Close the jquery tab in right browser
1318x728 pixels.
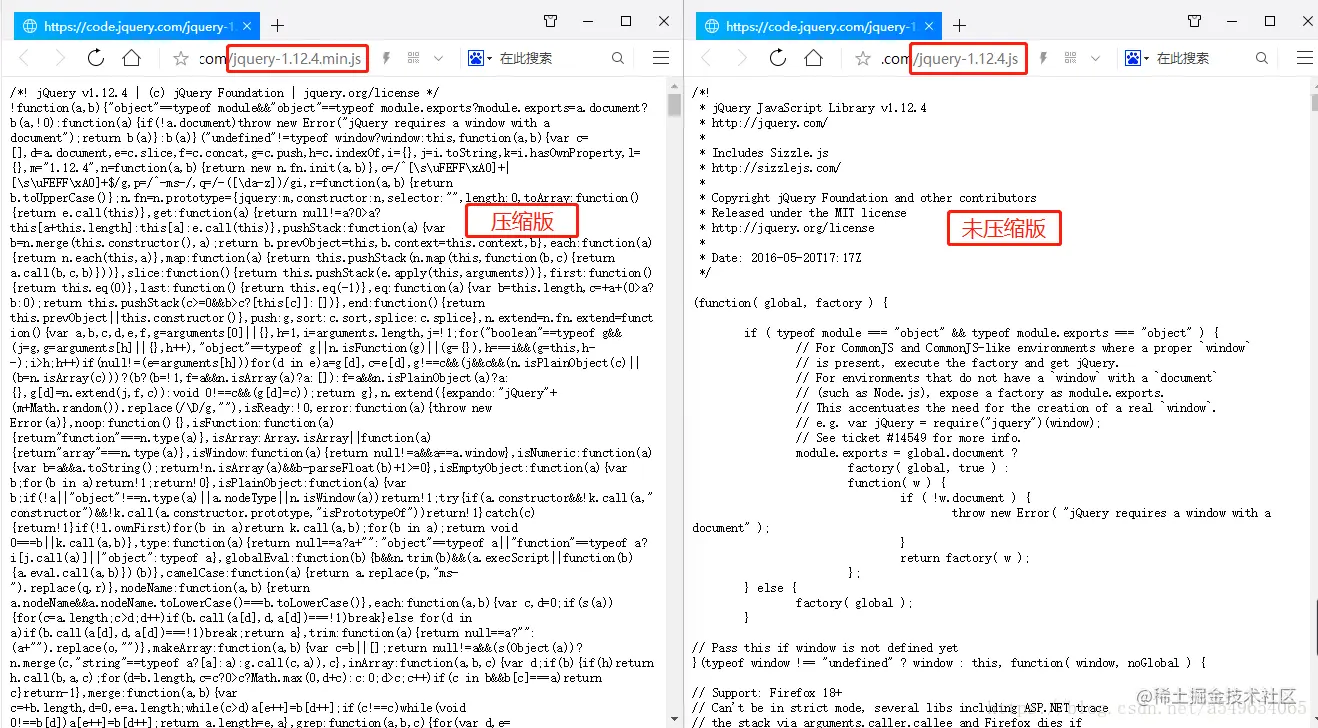pos(930,26)
